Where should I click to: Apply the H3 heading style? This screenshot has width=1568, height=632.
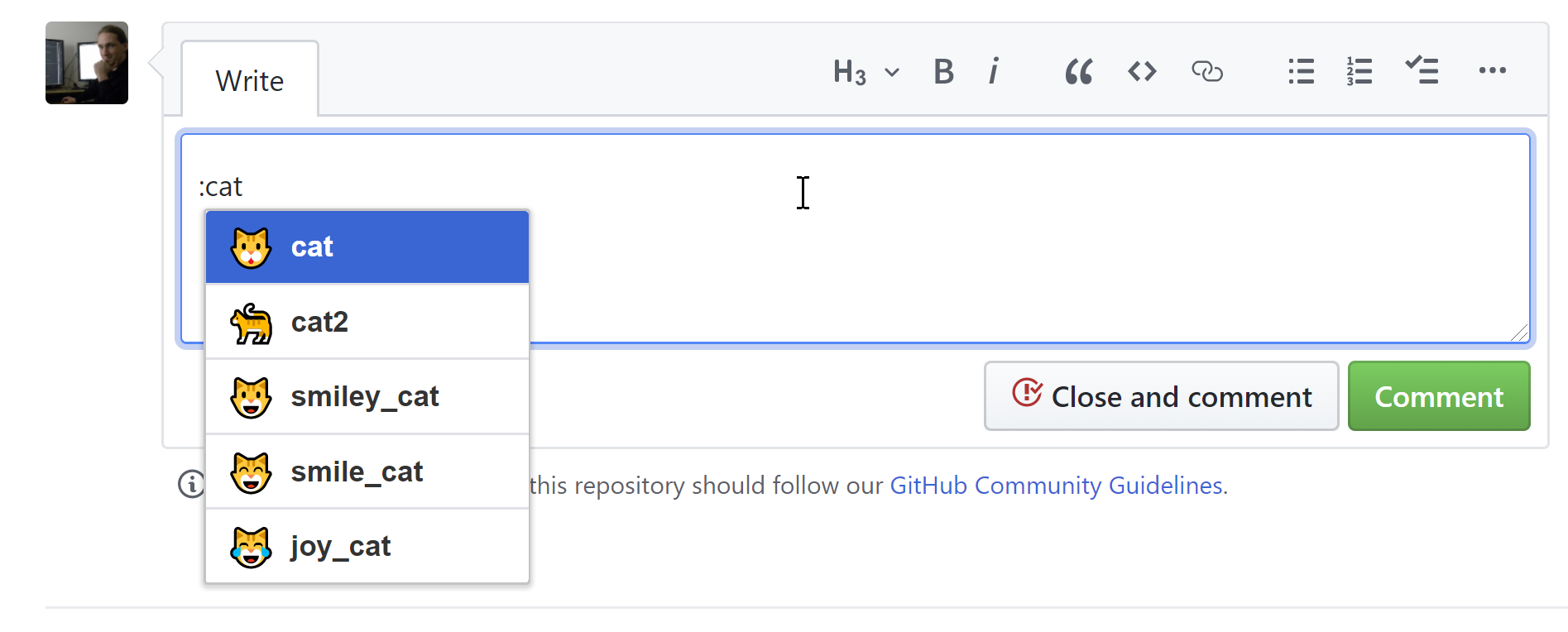click(x=847, y=73)
